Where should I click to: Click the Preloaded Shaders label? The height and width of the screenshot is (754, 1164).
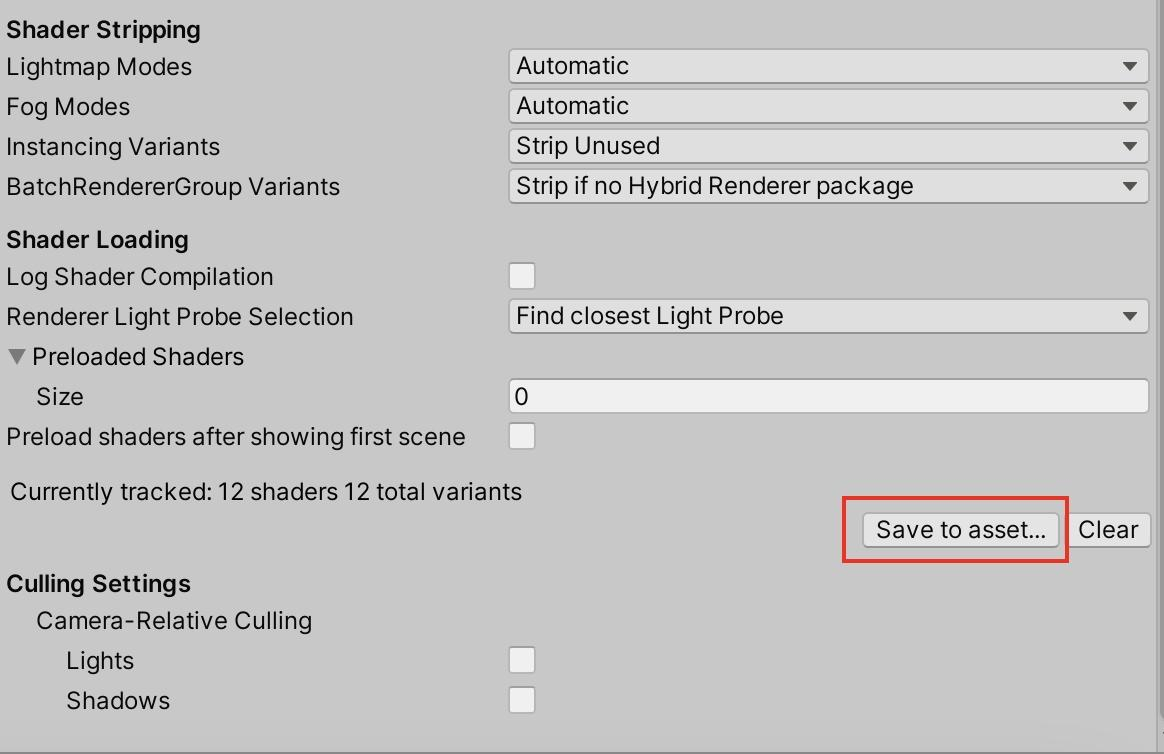click(138, 357)
